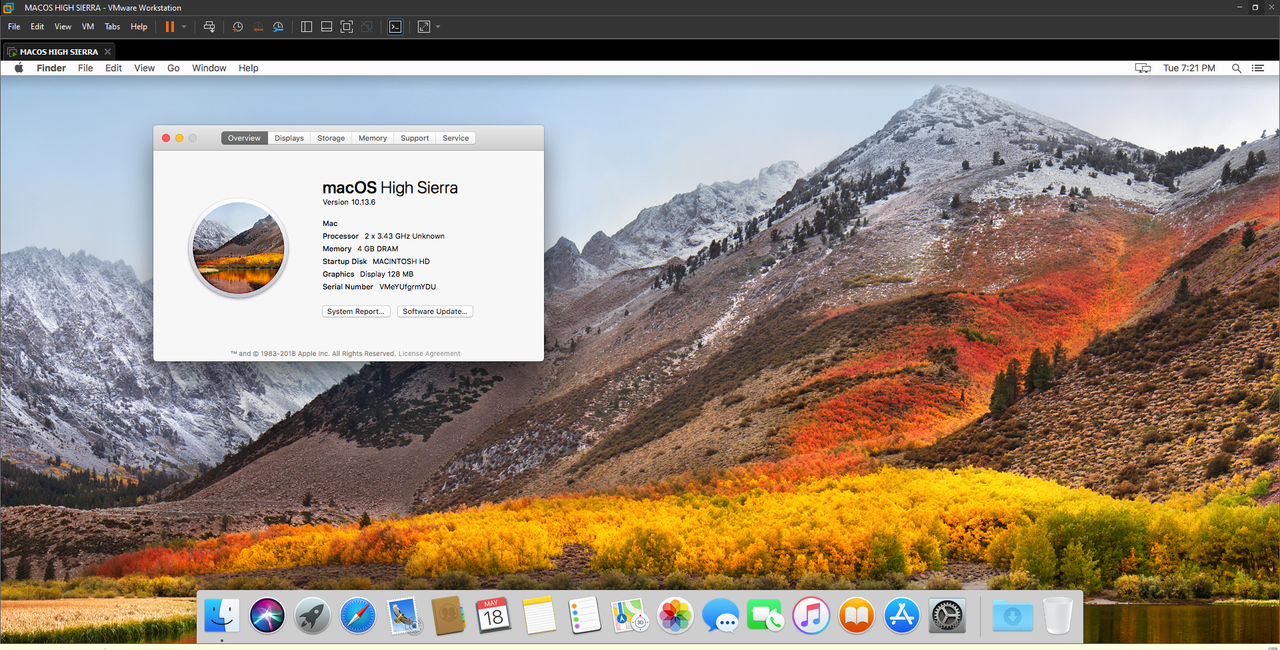This screenshot has height=650, width=1280.
Task: Select the MACOS HIGH SIERRA VM tab
Action: pyautogui.click(x=59, y=51)
